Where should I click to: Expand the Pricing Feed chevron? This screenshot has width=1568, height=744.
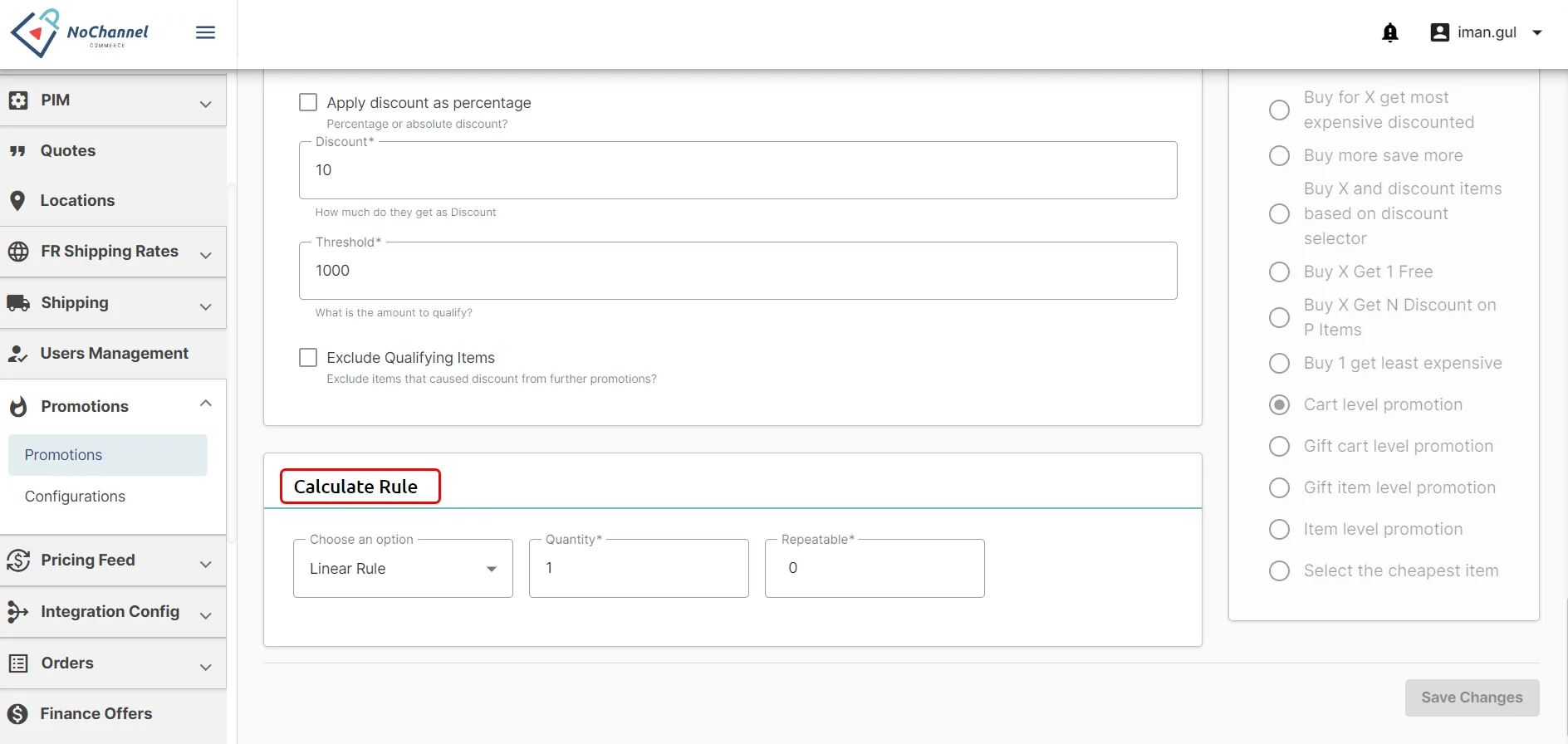pyautogui.click(x=206, y=565)
